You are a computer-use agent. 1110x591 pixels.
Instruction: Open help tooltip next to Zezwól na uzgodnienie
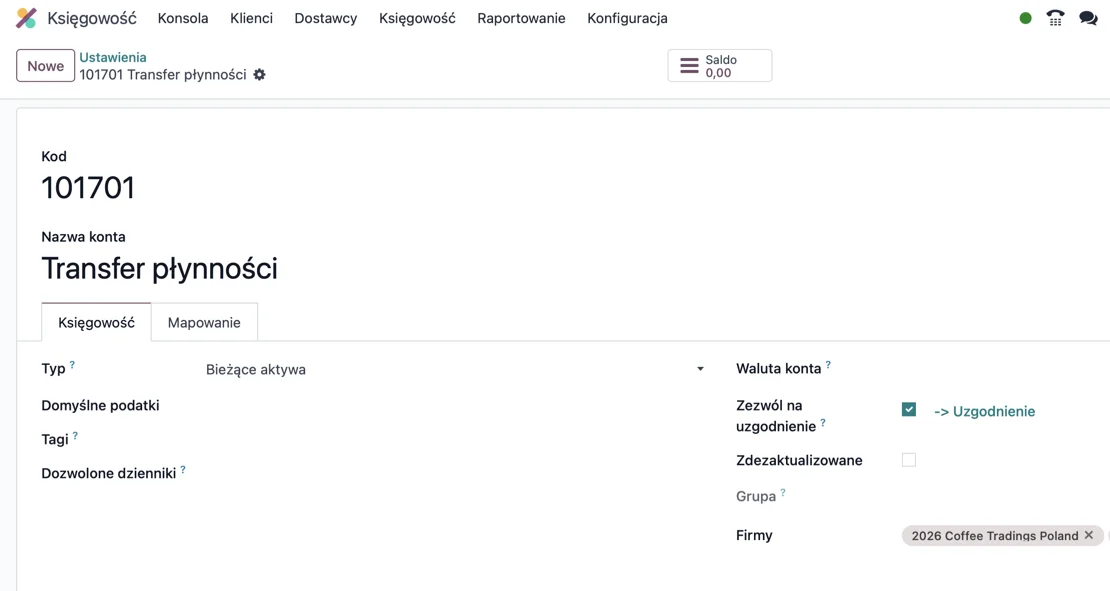point(823,423)
